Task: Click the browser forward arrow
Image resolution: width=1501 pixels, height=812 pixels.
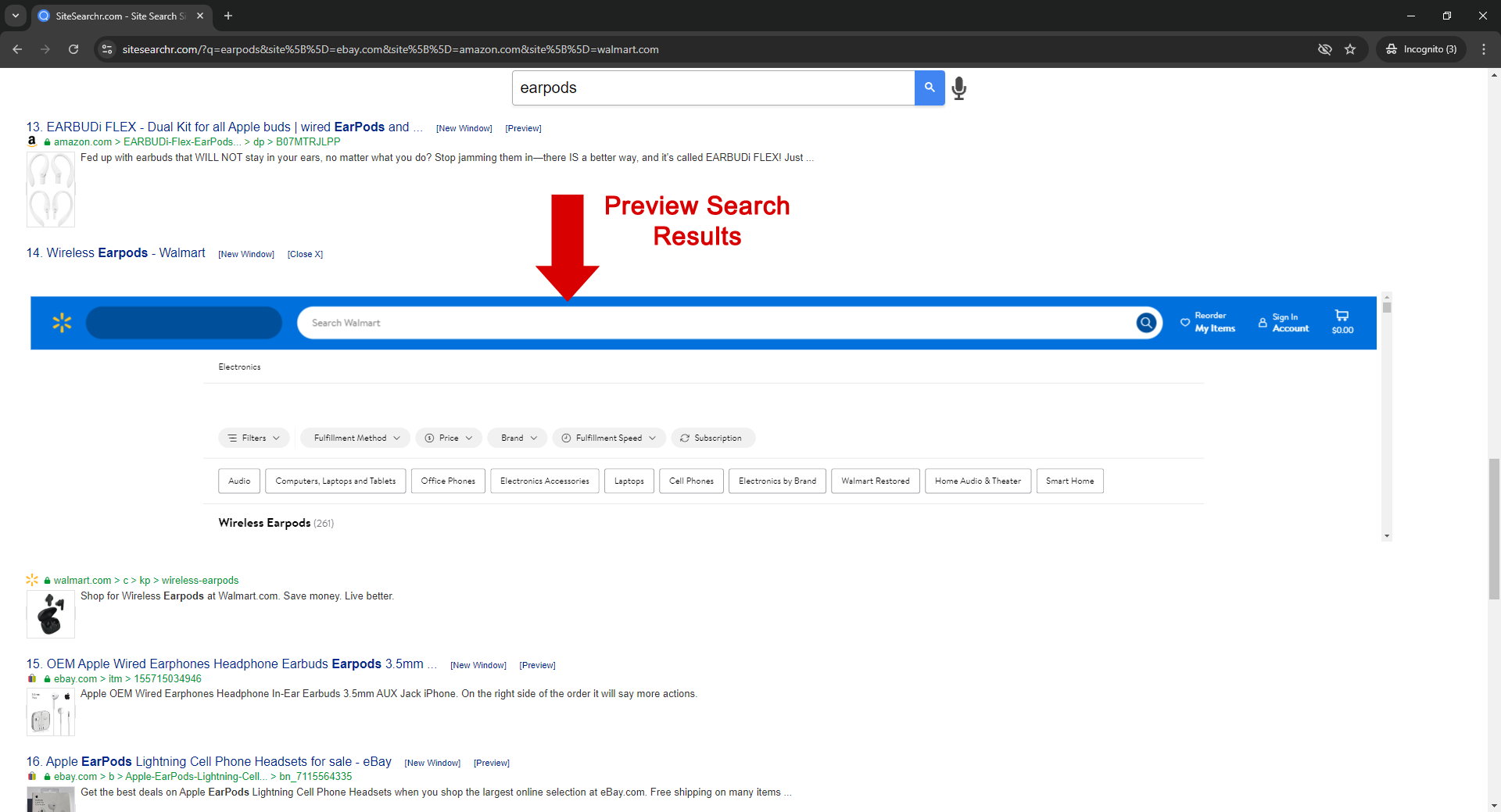Action: [x=45, y=49]
